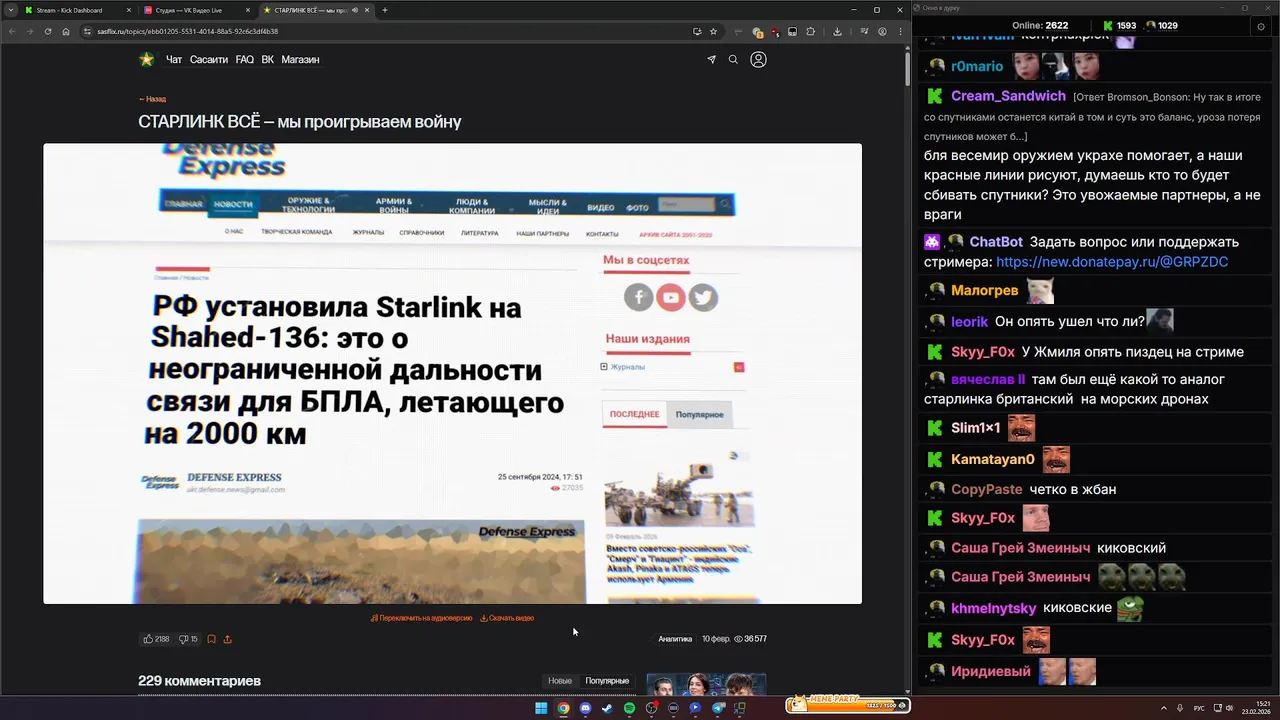Click username CopyPaste in chat
The image size is (1280, 720).
[987, 489]
